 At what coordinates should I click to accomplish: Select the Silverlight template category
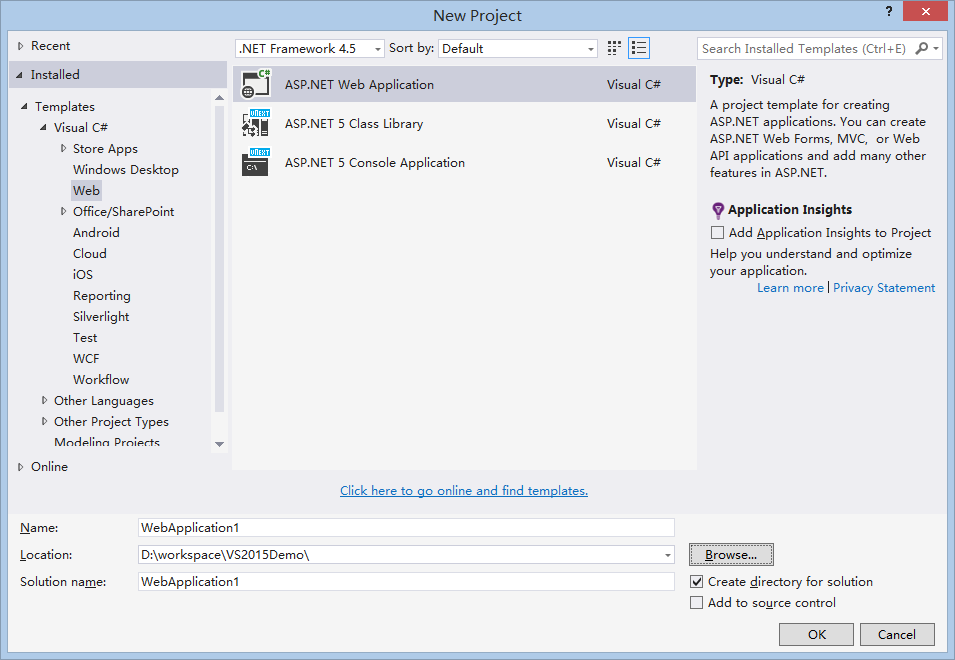(x=101, y=317)
